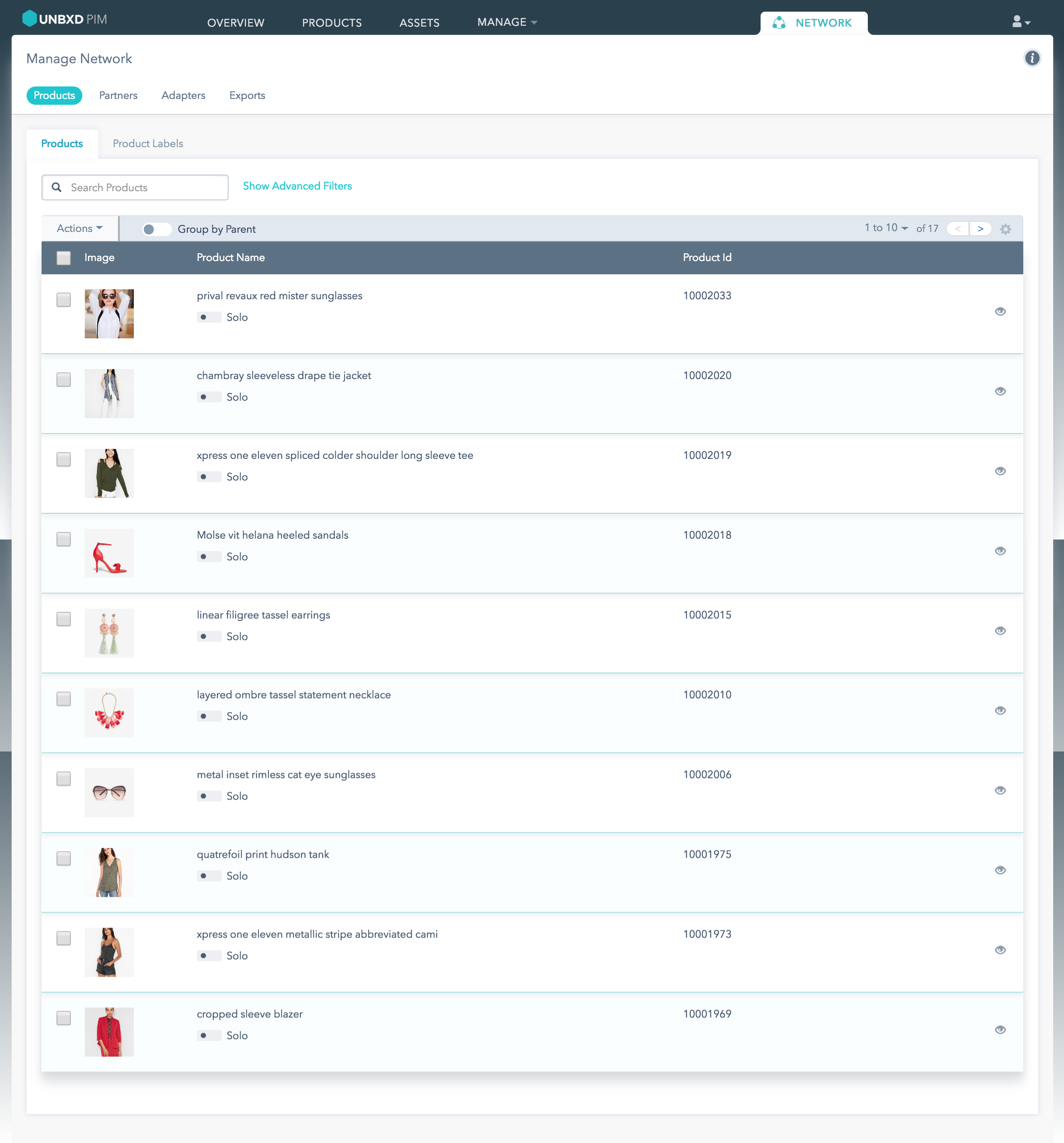The width and height of the screenshot is (1064, 1143).
Task: View eye icon for Molse vit helana sandals
Action: pos(1000,552)
